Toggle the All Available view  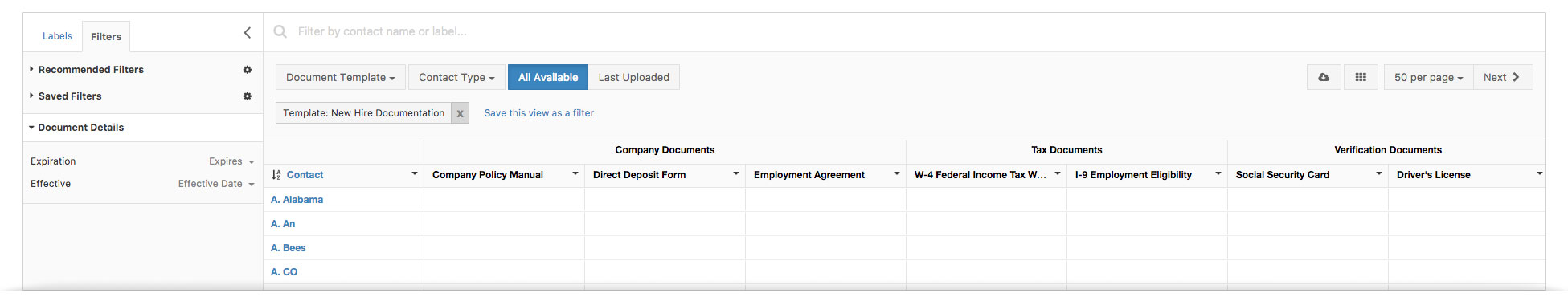click(548, 77)
